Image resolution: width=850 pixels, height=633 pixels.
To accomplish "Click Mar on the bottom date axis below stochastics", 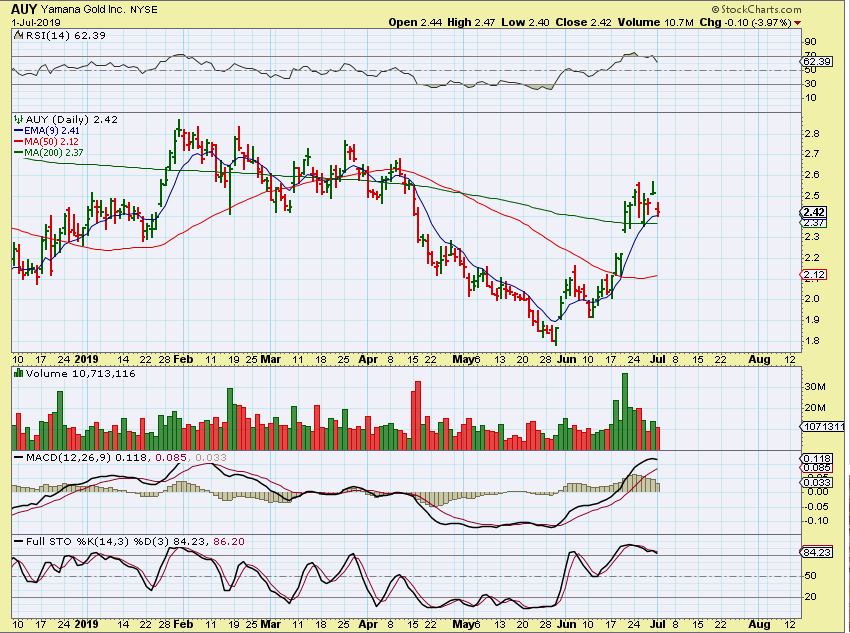I will pyautogui.click(x=271, y=624).
